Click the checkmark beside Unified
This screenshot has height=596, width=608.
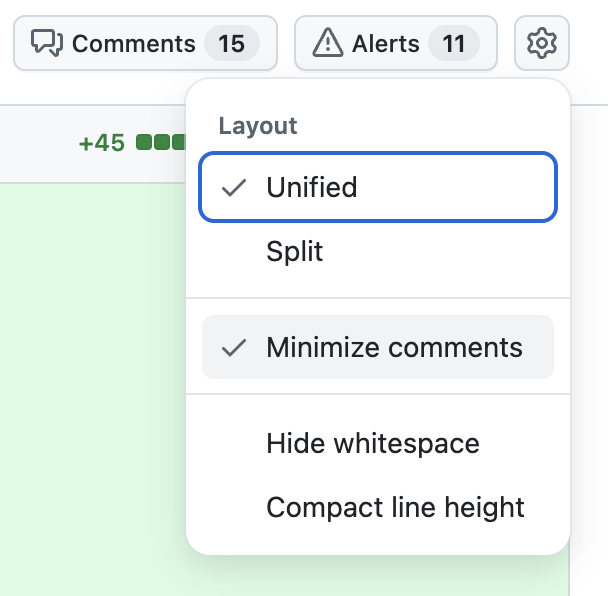coord(233,188)
